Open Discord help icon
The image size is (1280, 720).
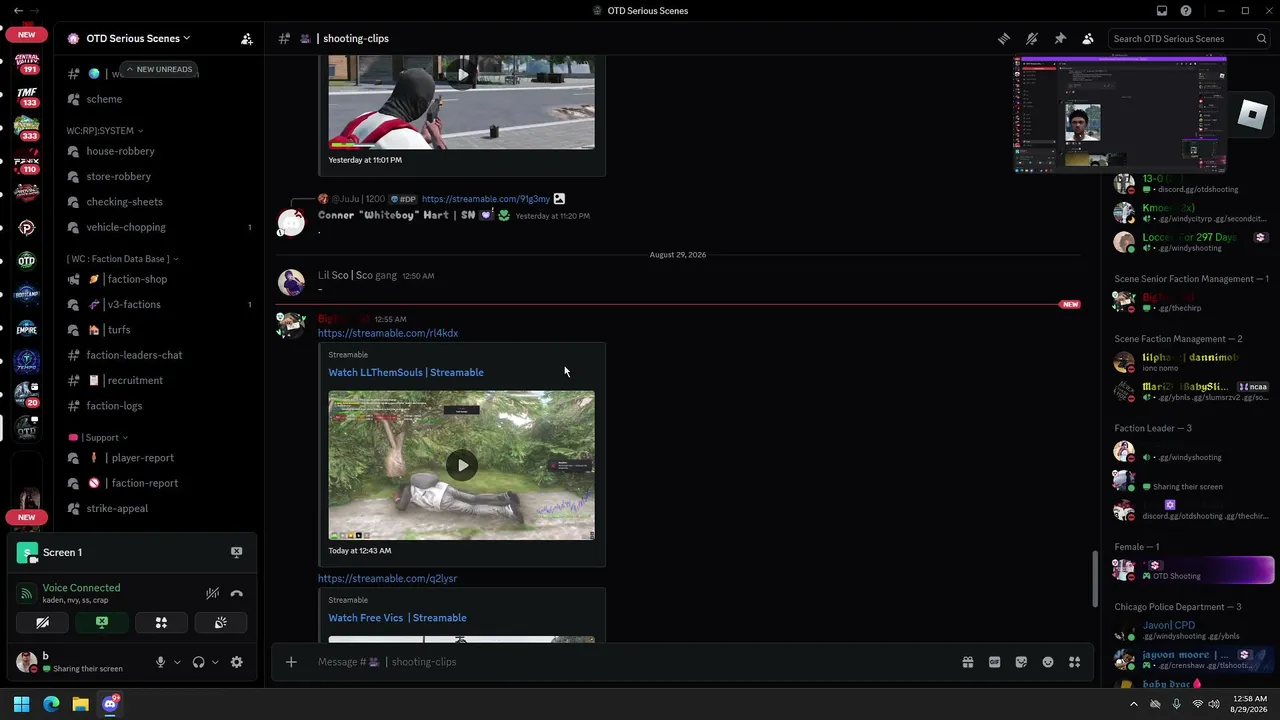pos(1186,11)
